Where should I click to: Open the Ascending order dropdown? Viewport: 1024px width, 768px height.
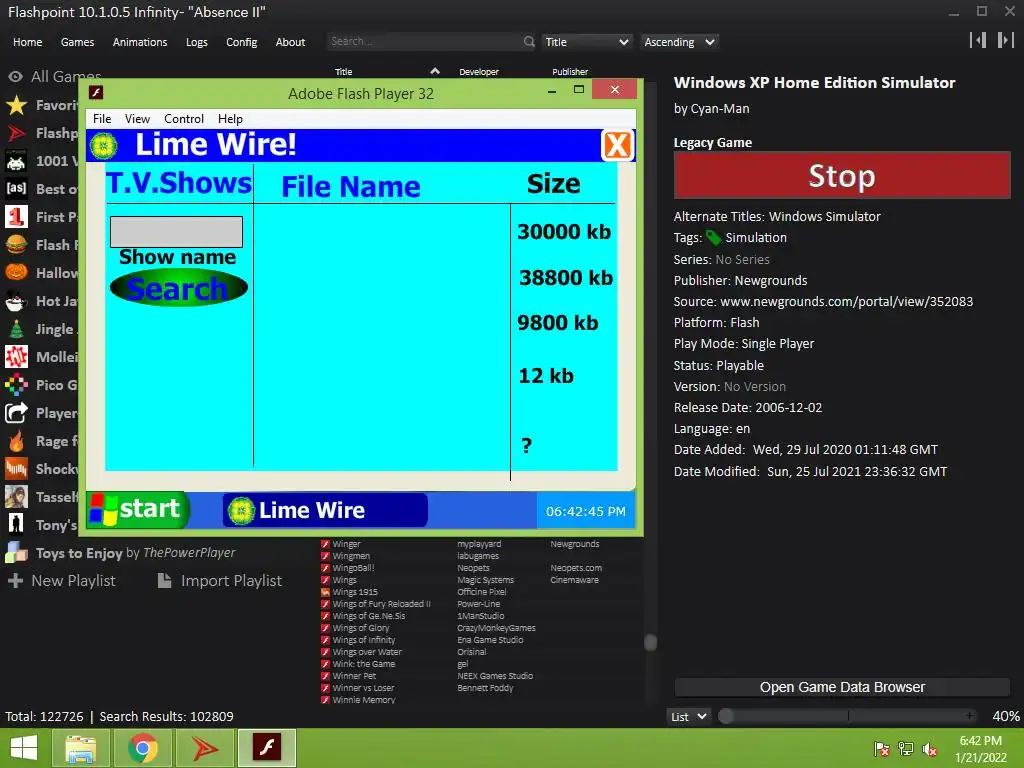pos(679,42)
